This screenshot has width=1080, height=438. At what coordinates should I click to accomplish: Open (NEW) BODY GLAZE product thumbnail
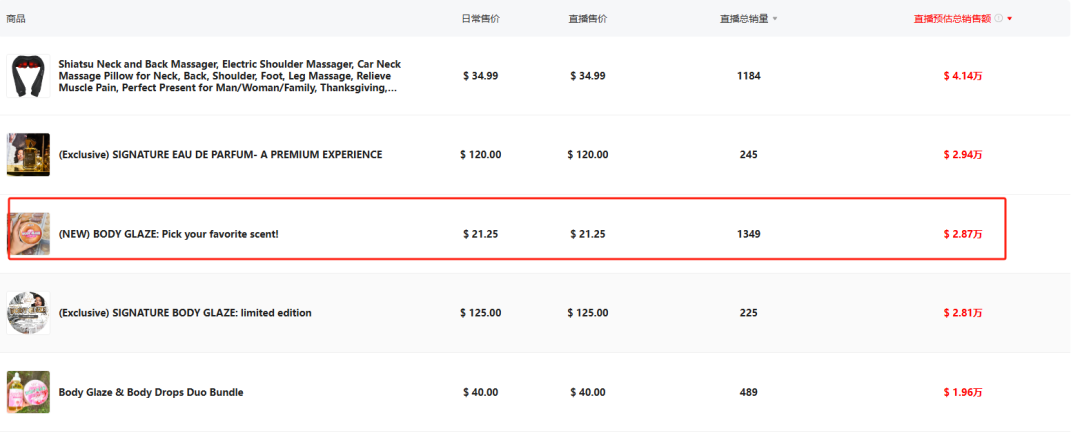[x=29, y=234]
